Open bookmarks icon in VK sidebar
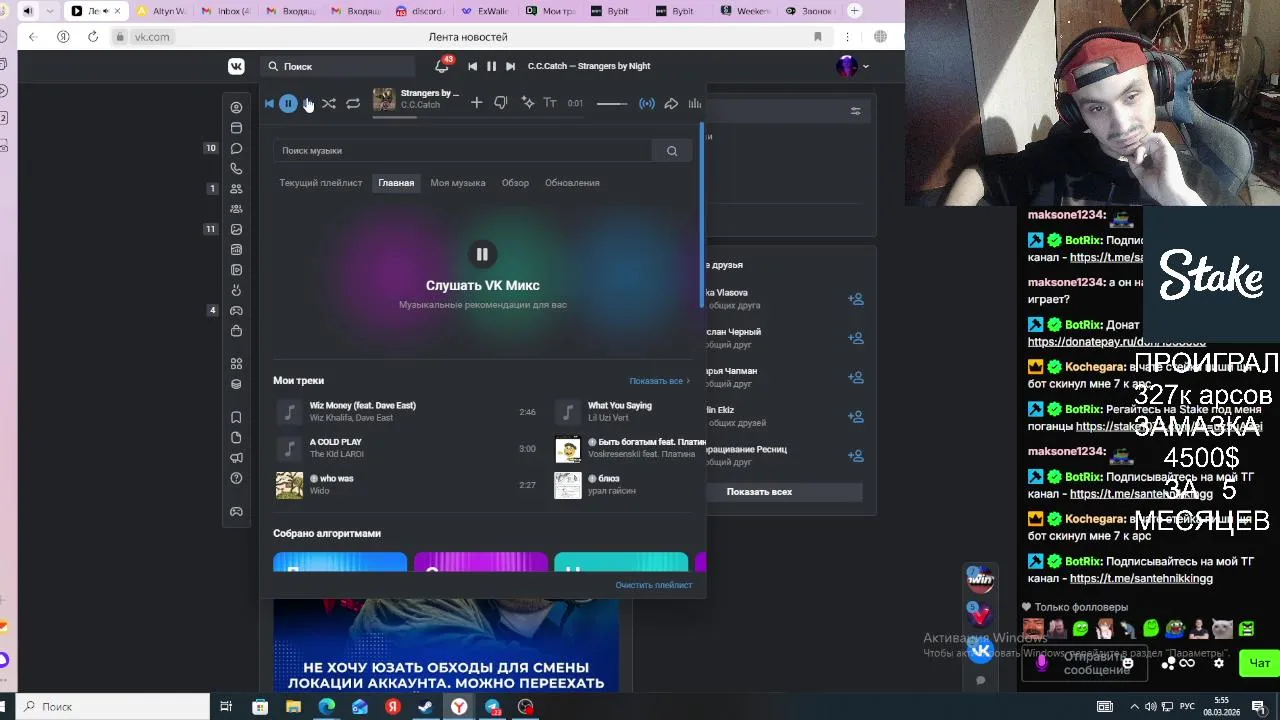Image resolution: width=1280 pixels, height=720 pixels. [x=236, y=417]
